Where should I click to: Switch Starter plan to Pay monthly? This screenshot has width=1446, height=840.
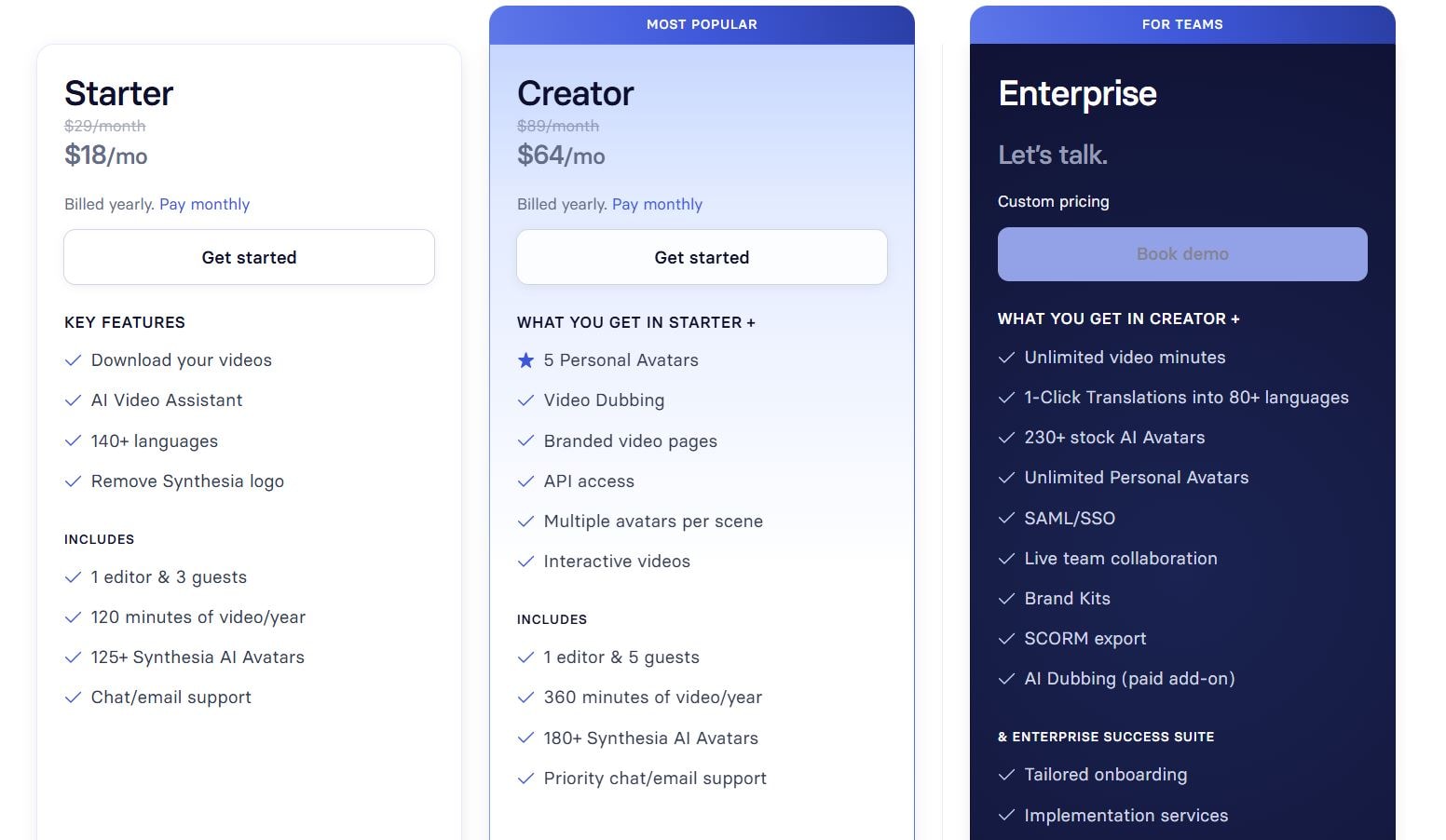point(204,204)
